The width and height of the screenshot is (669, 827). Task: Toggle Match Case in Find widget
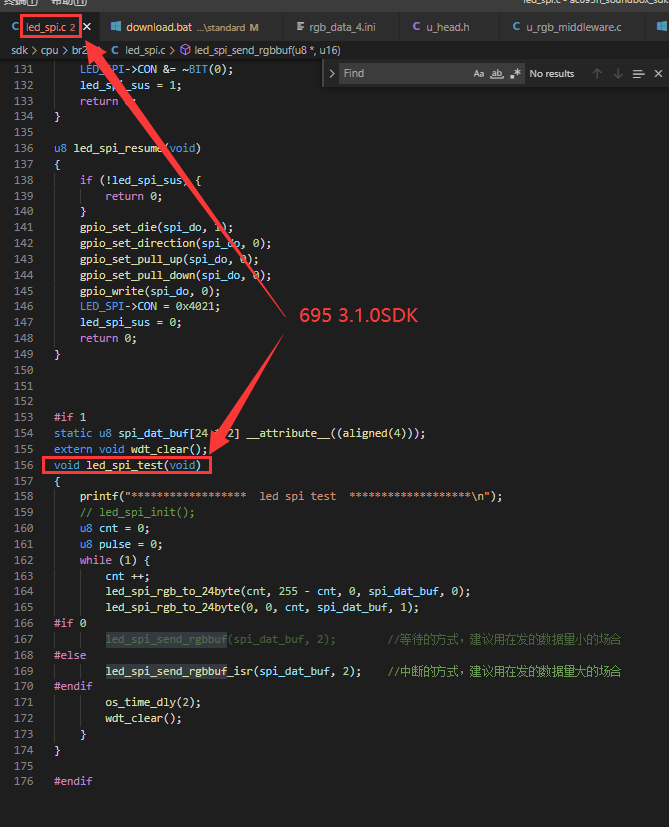click(479, 73)
